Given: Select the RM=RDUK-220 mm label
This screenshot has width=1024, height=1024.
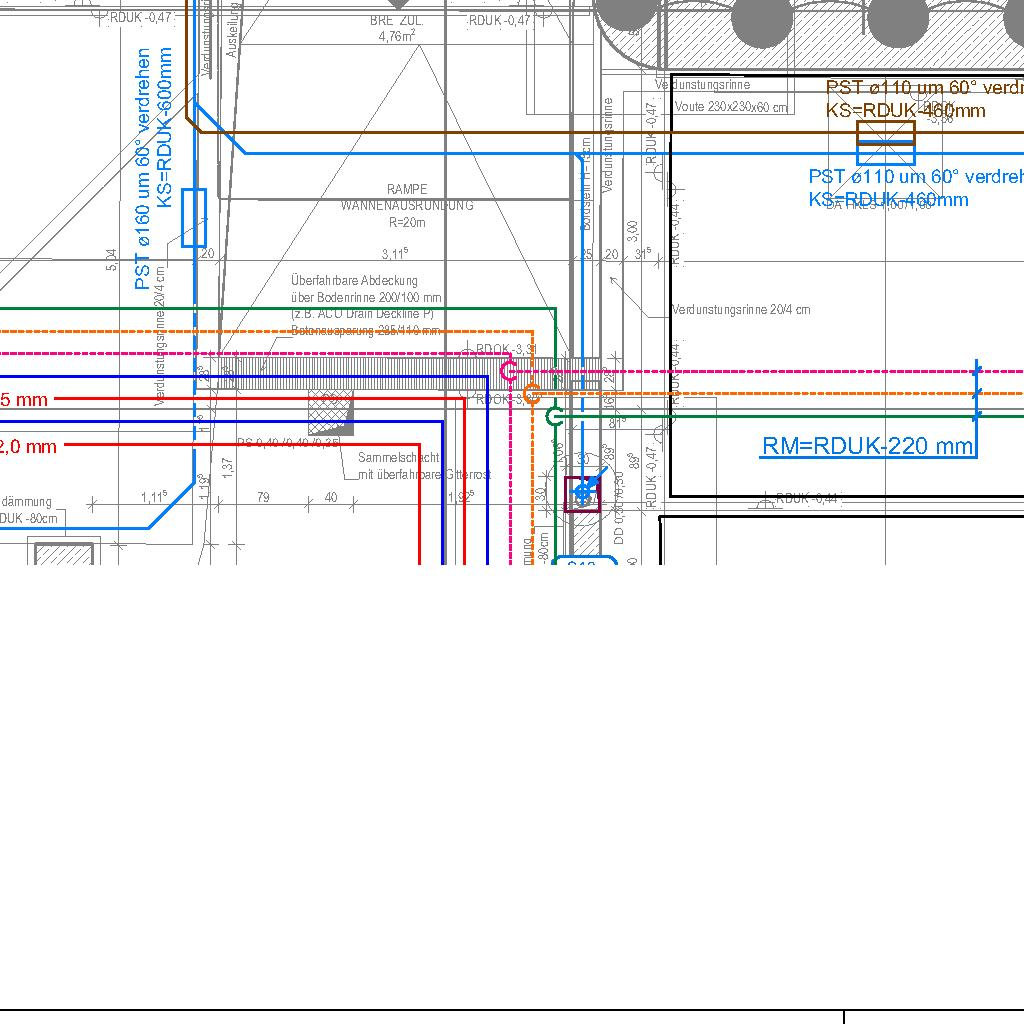Looking at the screenshot, I should (867, 447).
